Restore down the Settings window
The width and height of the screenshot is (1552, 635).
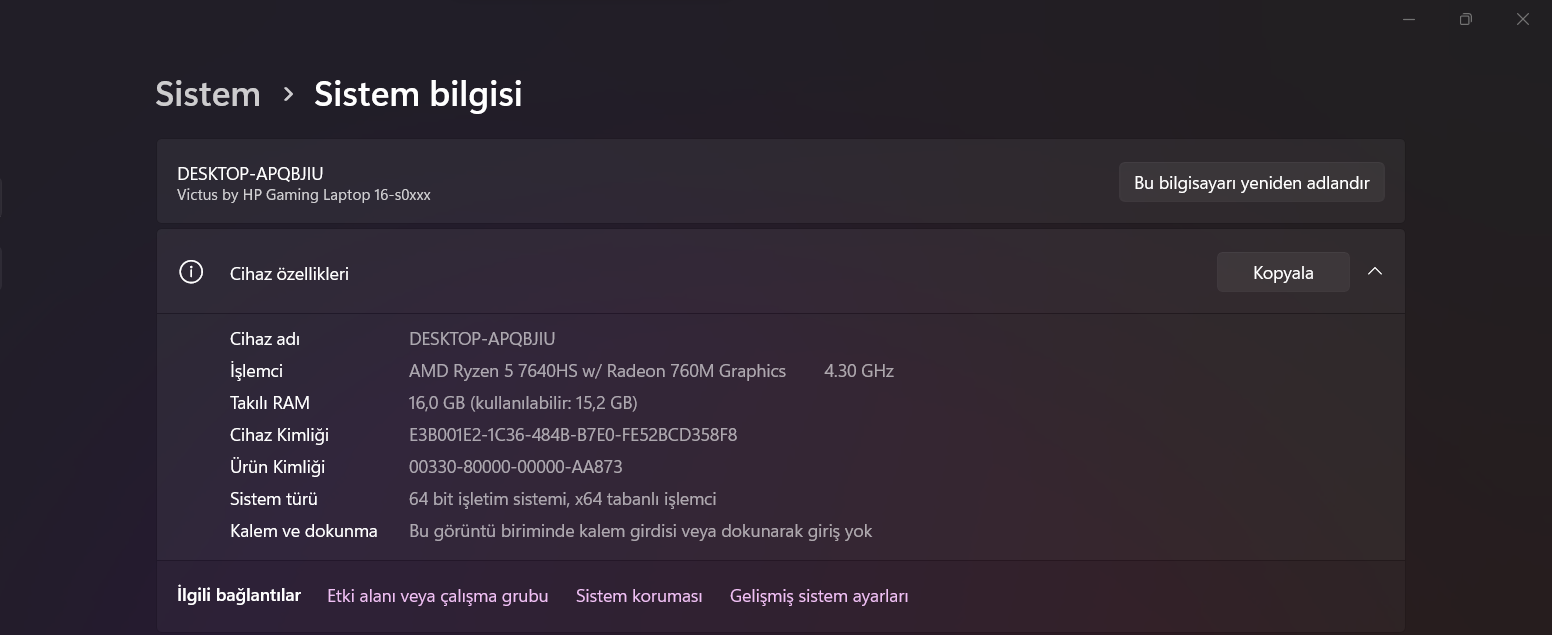[x=1466, y=19]
